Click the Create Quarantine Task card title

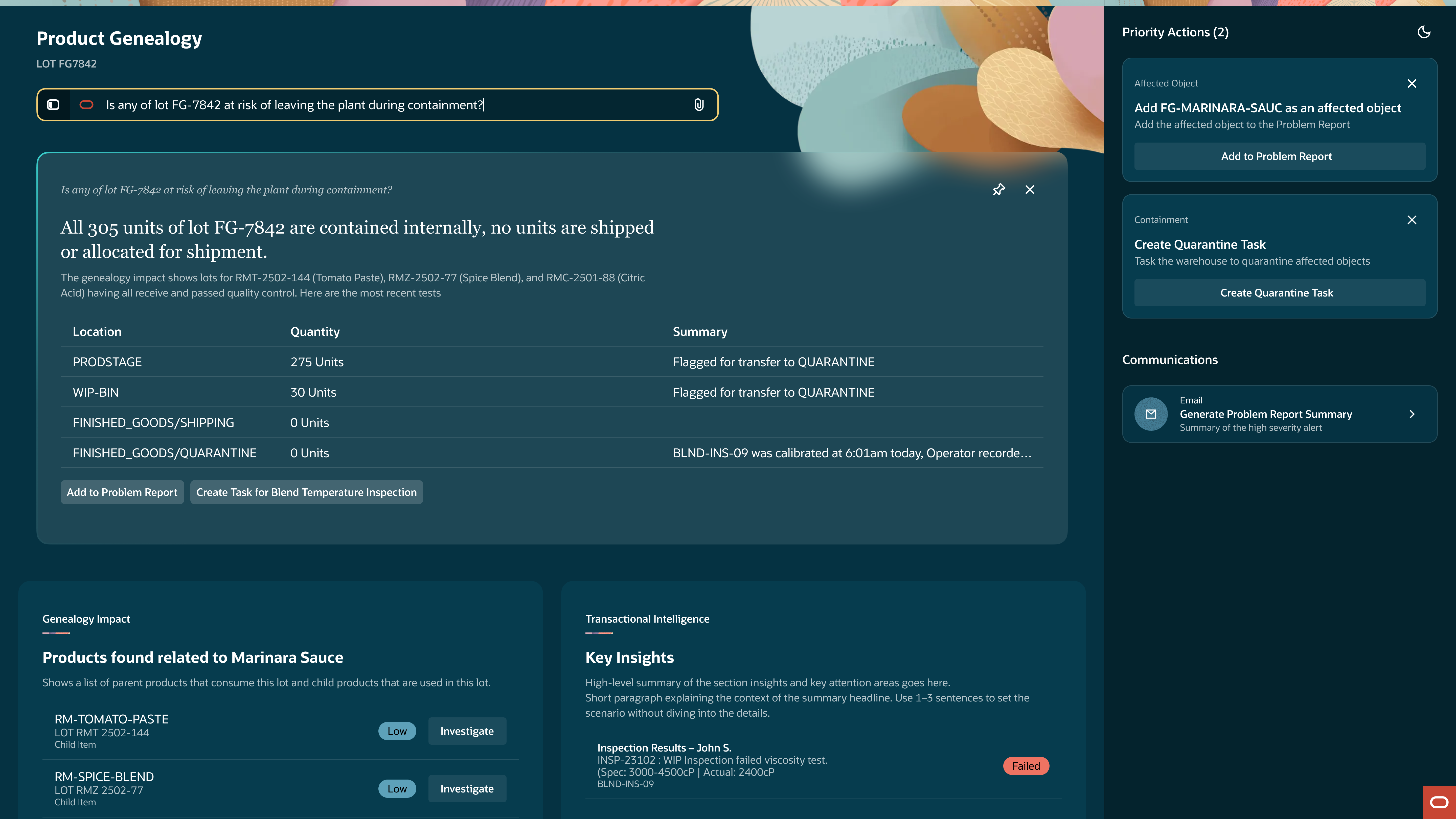pos(1199,245)
